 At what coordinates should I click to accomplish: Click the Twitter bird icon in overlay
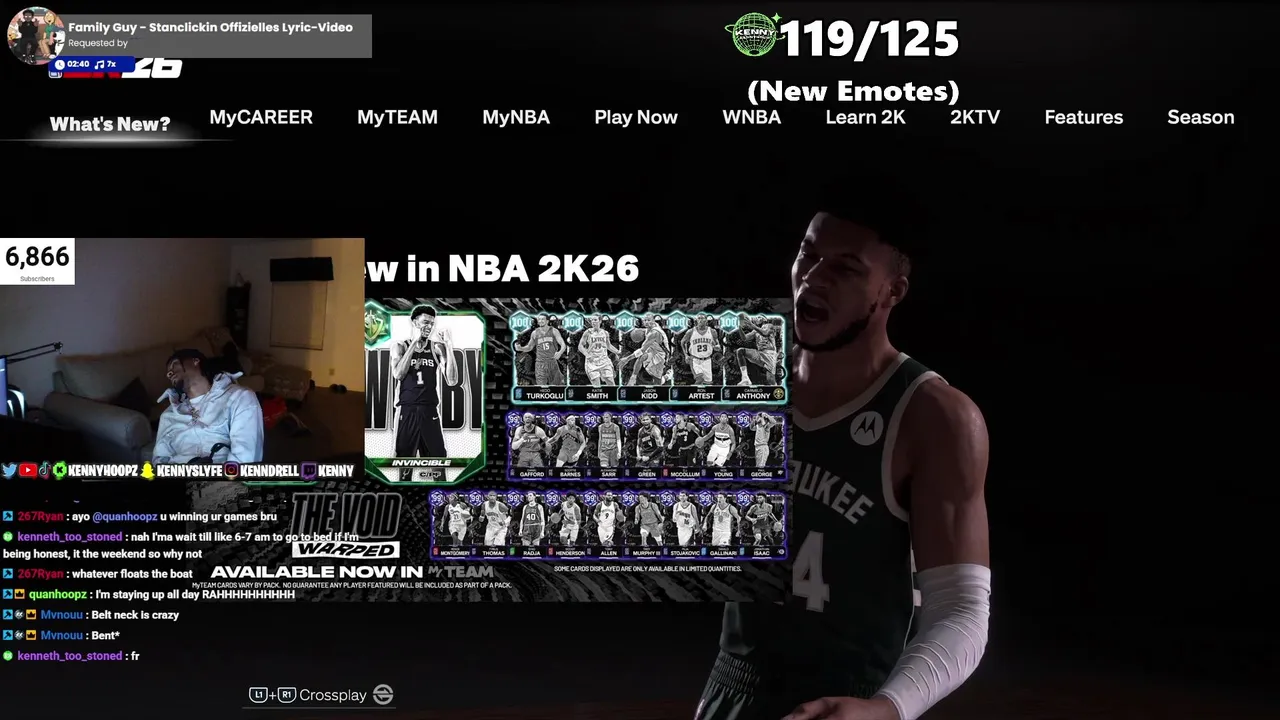coord(9,470)
